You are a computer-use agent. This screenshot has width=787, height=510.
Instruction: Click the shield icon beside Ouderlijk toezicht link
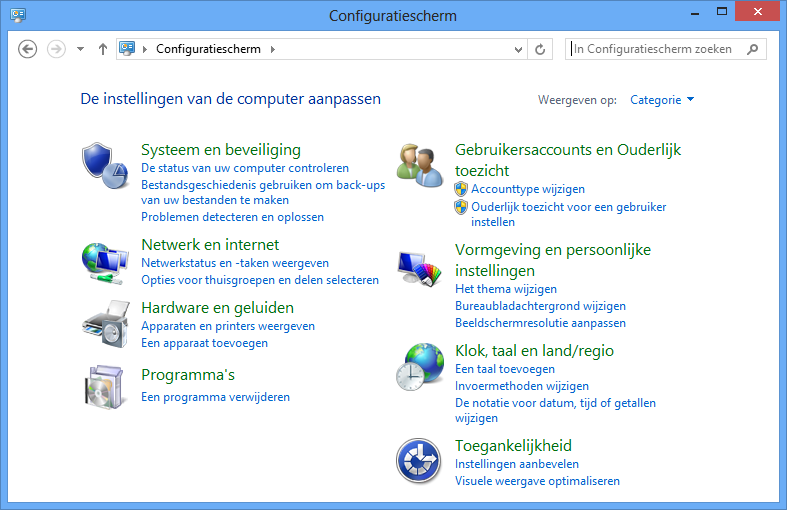461,207
